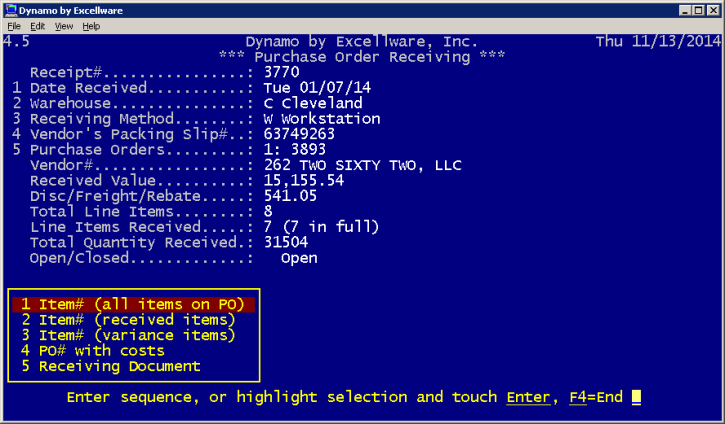Click Disc/Freight/Rebate value 541.05
The width and height of the screenshot is (725, 424).
coord(290,196)
